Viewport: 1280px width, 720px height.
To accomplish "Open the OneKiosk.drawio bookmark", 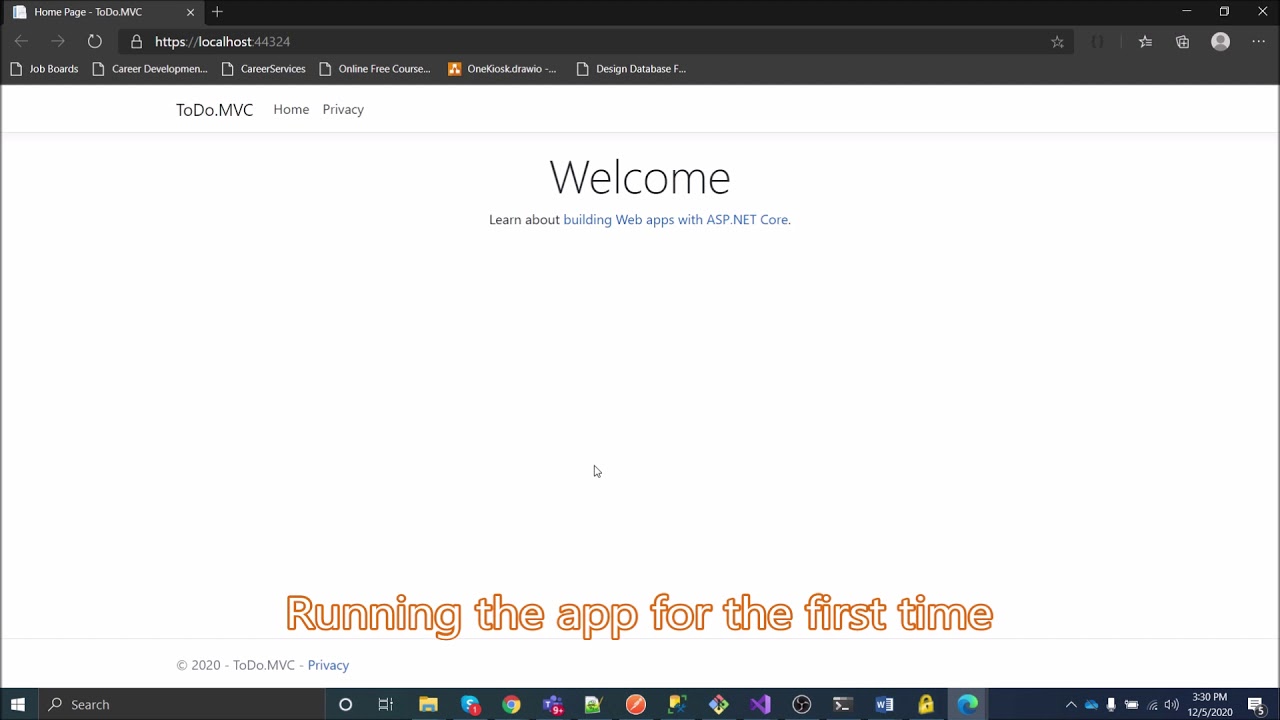I will click(x=502, y=69).
